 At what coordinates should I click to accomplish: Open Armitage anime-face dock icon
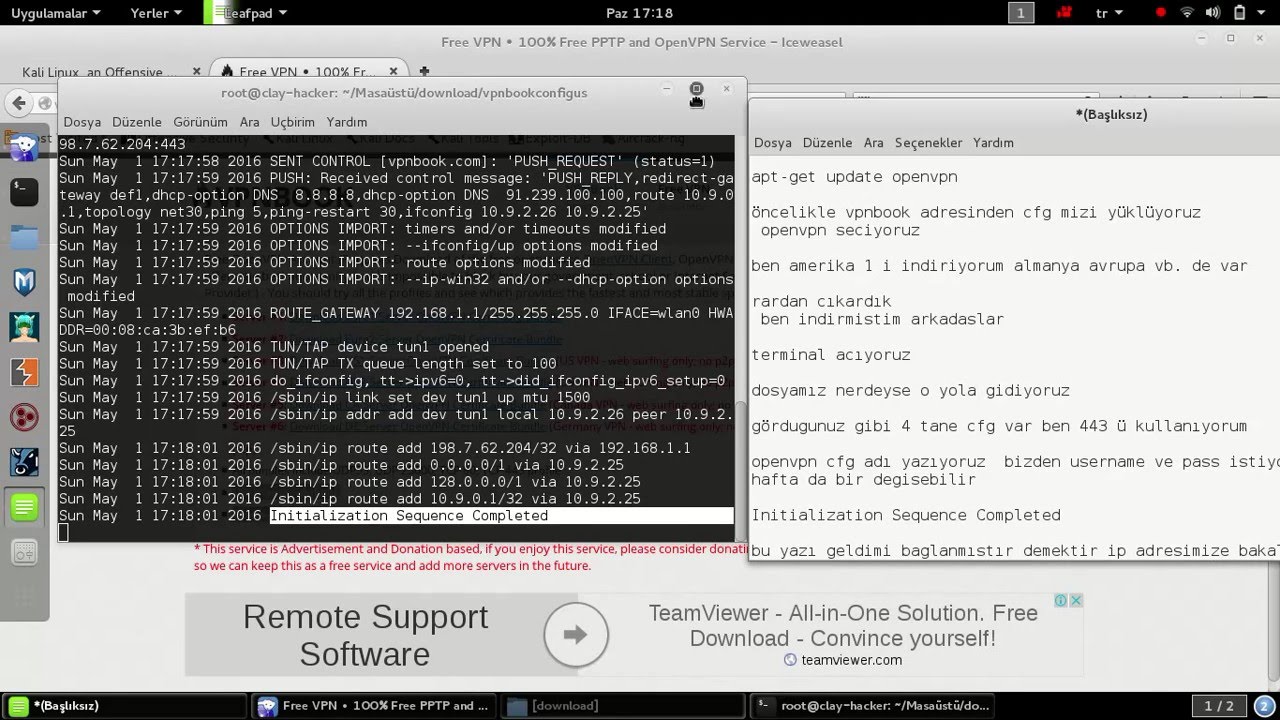click(x=23, y=327)
